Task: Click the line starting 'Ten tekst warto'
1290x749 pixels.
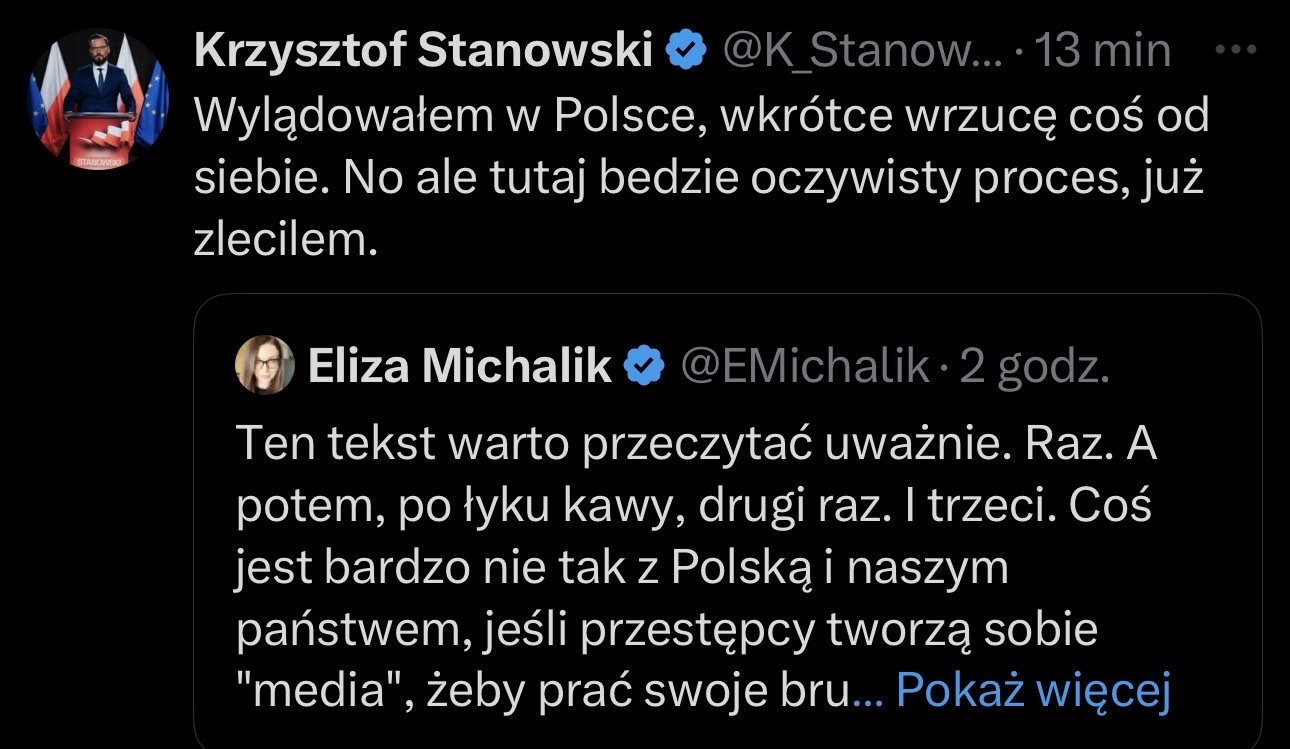Action: point(696,446)
